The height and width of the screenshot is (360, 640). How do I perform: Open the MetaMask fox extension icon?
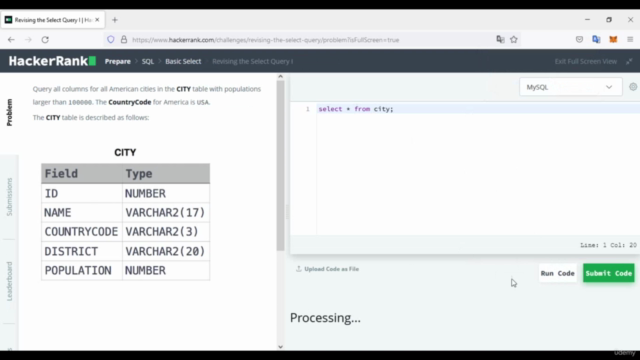click(x=613, y=39)
